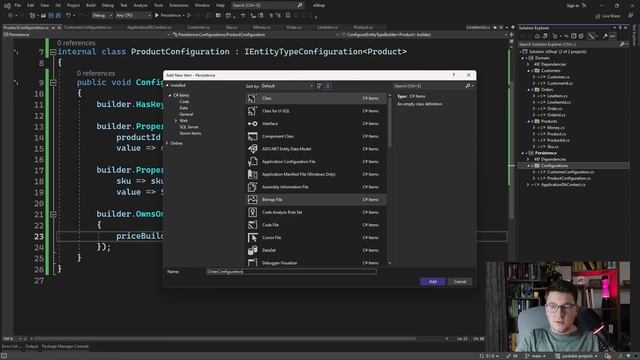640x360 pixels.
Task: Collapse the Domain project in Solution Explorer
Action: (x=522, y=58)
